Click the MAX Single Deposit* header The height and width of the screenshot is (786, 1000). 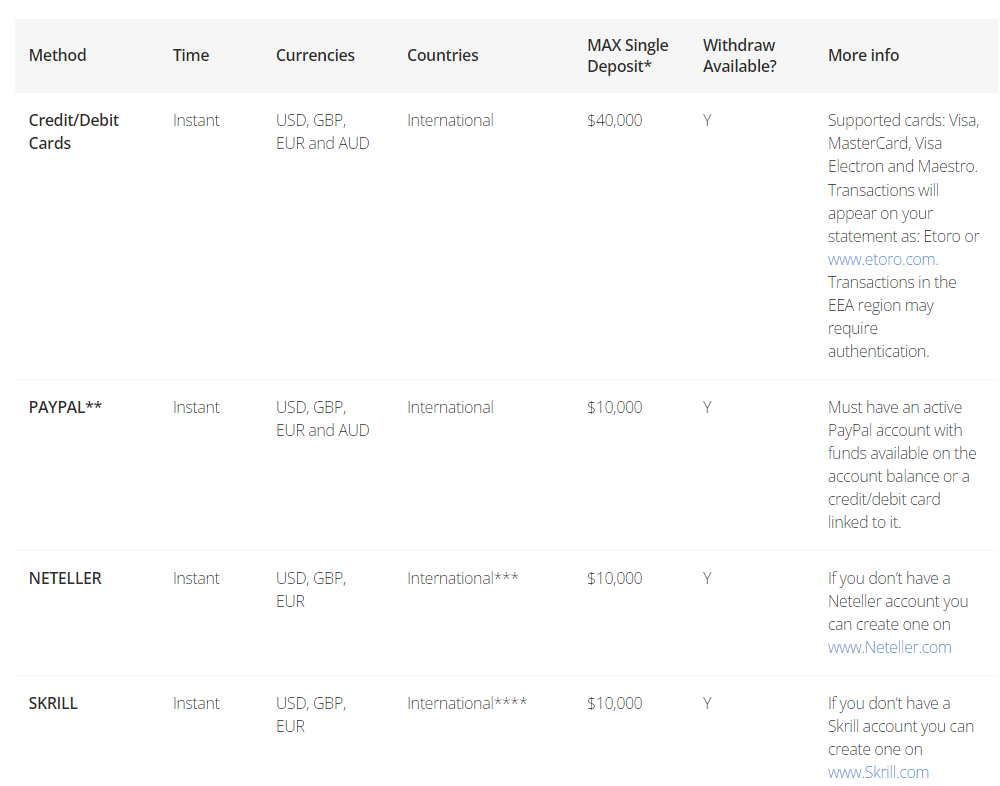tap(628, 56)
